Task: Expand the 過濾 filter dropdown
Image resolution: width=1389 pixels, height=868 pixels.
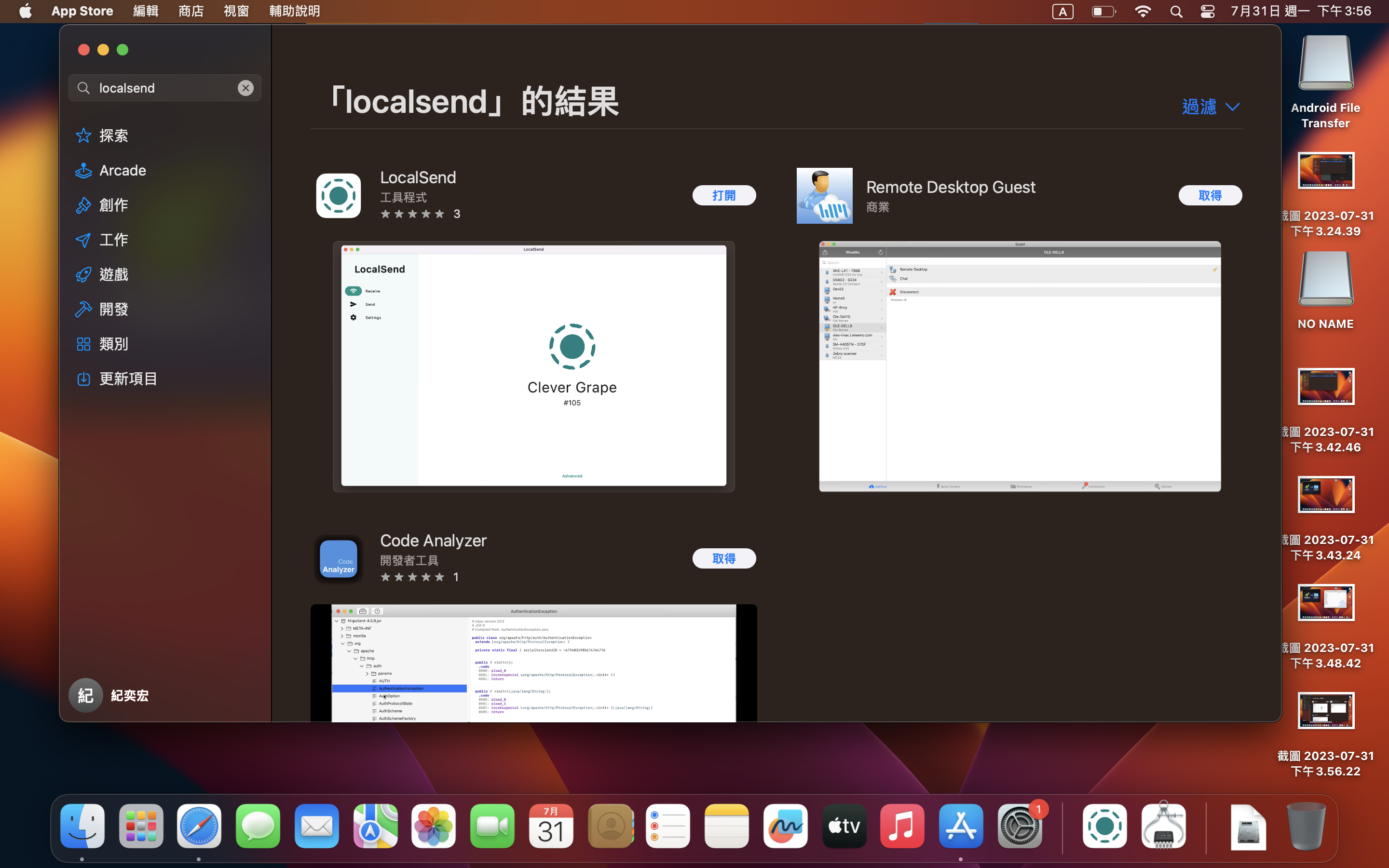Action: pyautogui.click(x=1211, y=107)
